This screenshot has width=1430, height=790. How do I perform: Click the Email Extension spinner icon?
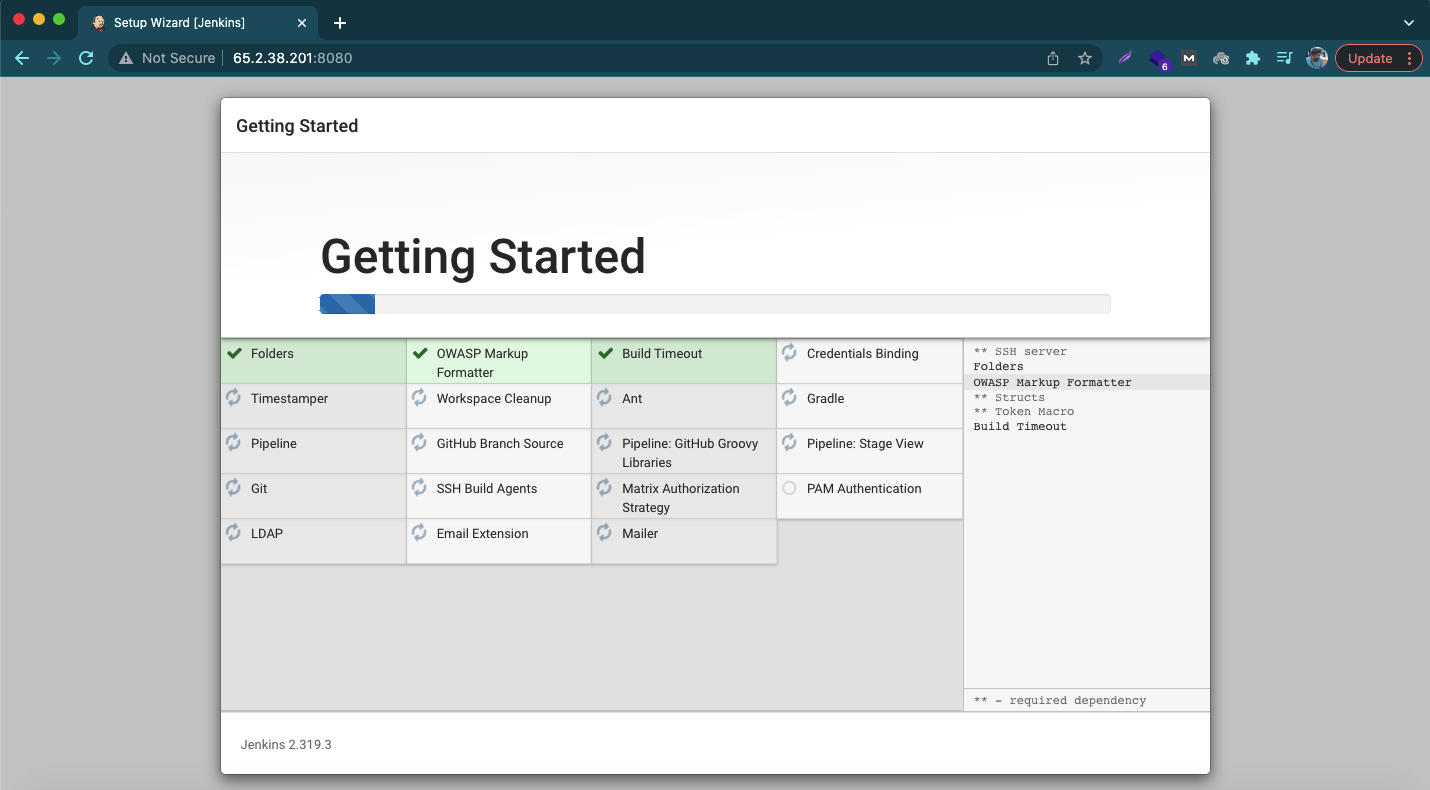click(x=419, y=533)
